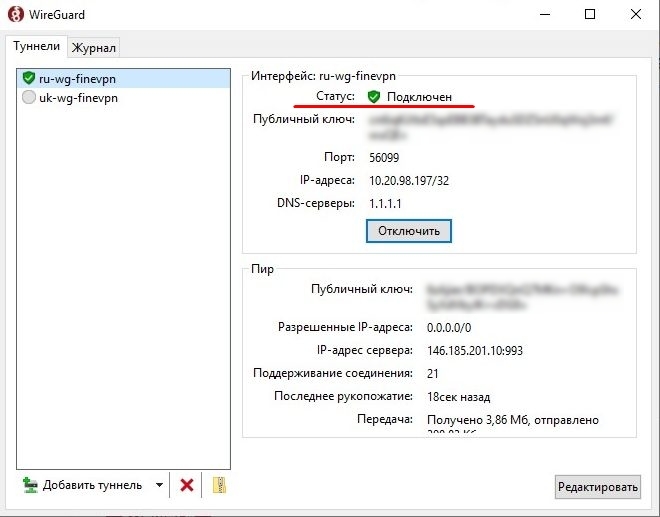Select the ru-wg-finevpn tunnel green shield icon
This screenshot has width=660, height=517.
(x=29, y=78)
